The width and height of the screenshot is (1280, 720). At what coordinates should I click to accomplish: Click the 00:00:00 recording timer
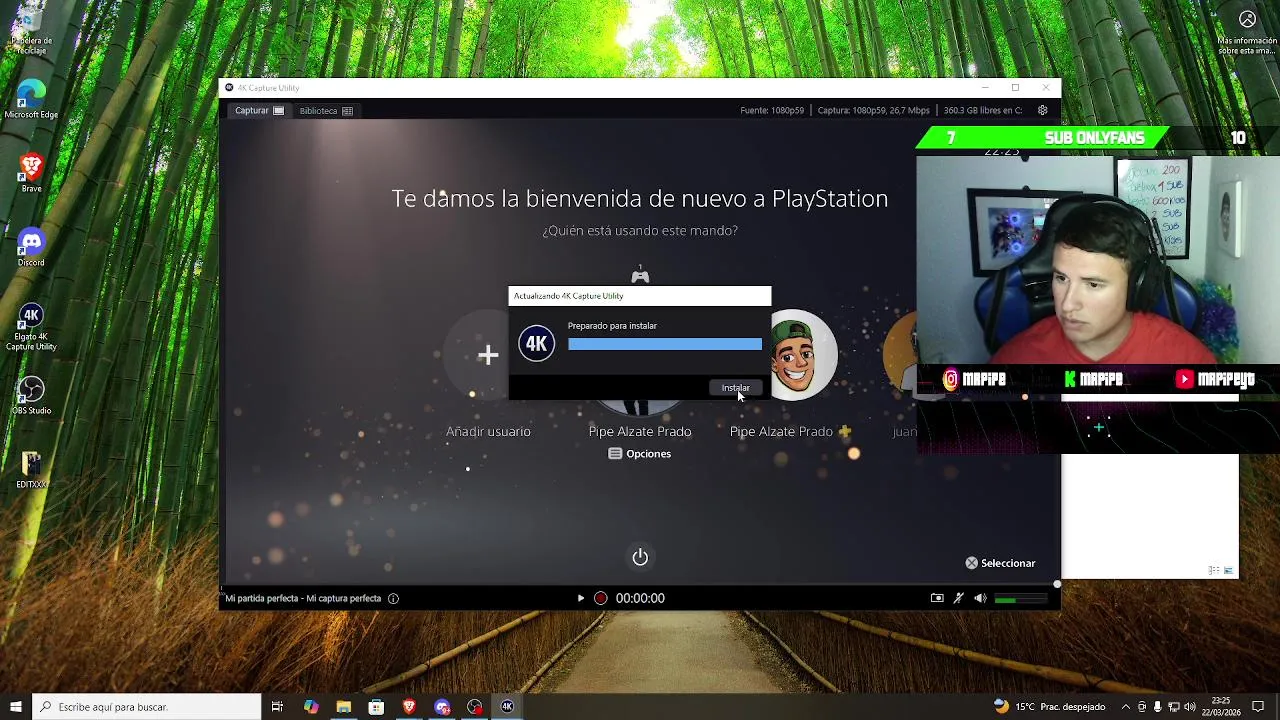tap(640, 598)
